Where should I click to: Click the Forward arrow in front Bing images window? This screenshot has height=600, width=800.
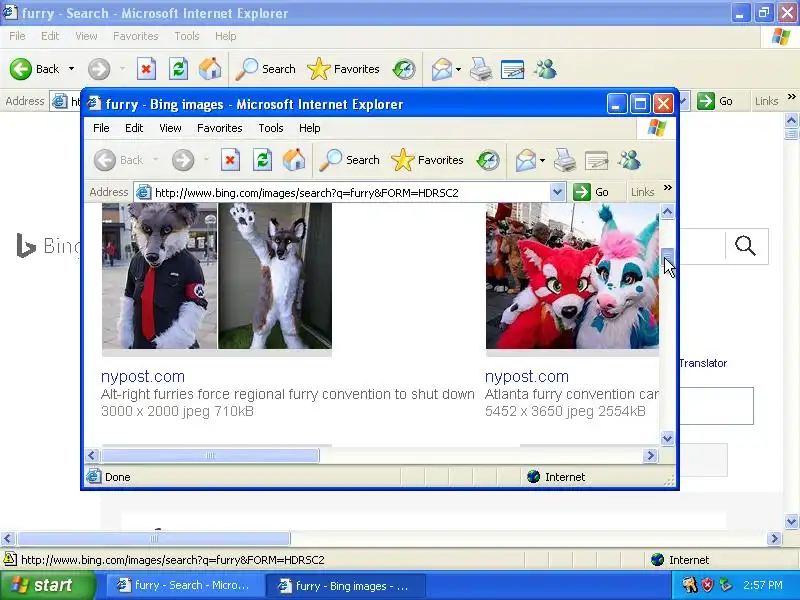[x=183, y=160]
